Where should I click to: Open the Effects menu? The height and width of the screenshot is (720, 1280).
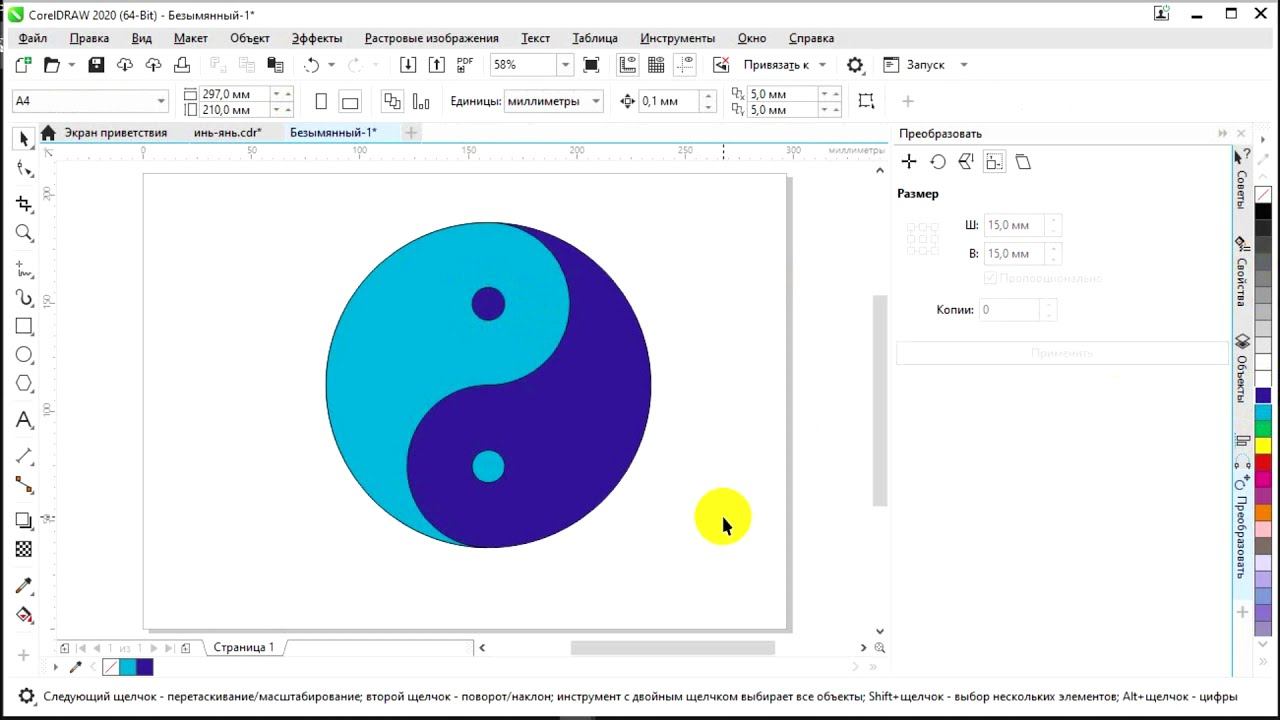tap(317, 38)
